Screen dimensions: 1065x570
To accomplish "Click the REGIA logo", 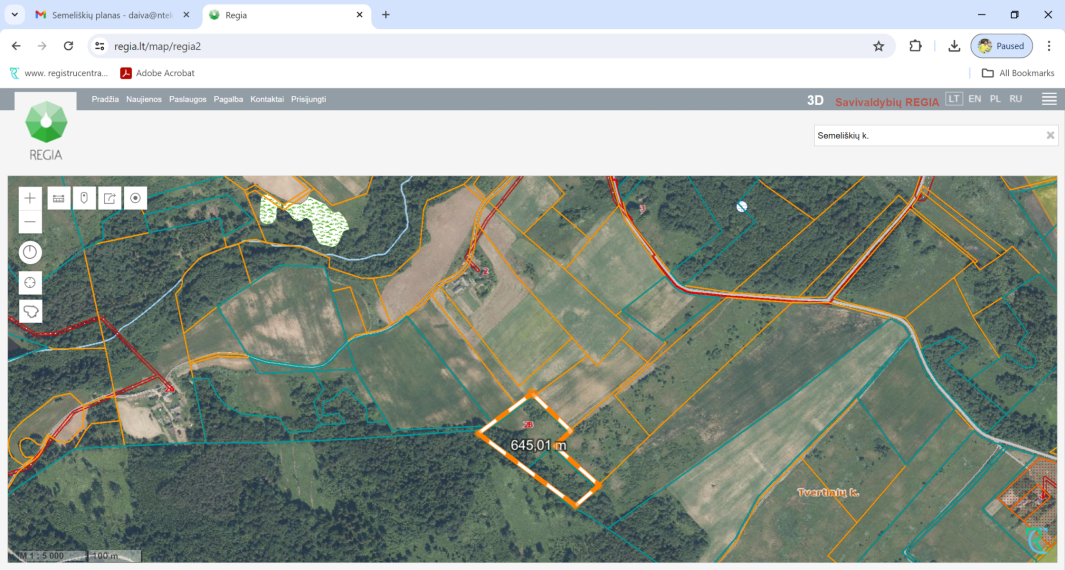I will tap(46, 130).
